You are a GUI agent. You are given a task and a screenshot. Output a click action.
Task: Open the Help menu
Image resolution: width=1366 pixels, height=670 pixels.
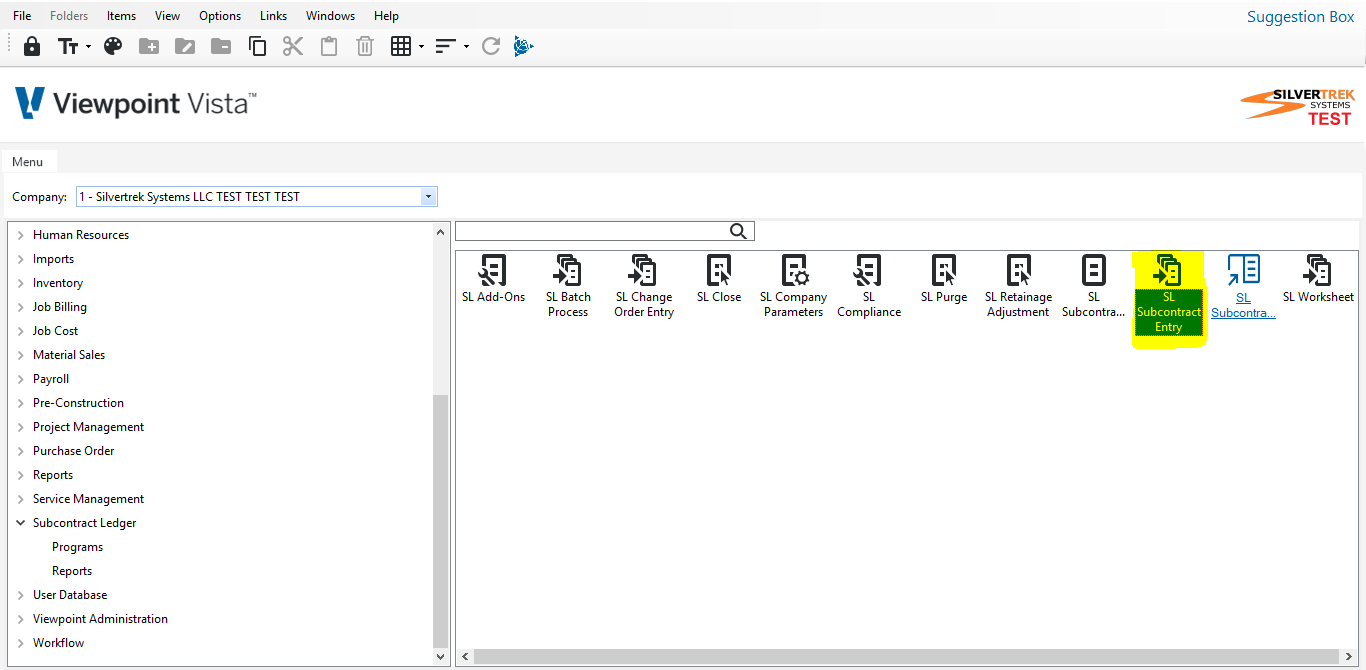386,15
